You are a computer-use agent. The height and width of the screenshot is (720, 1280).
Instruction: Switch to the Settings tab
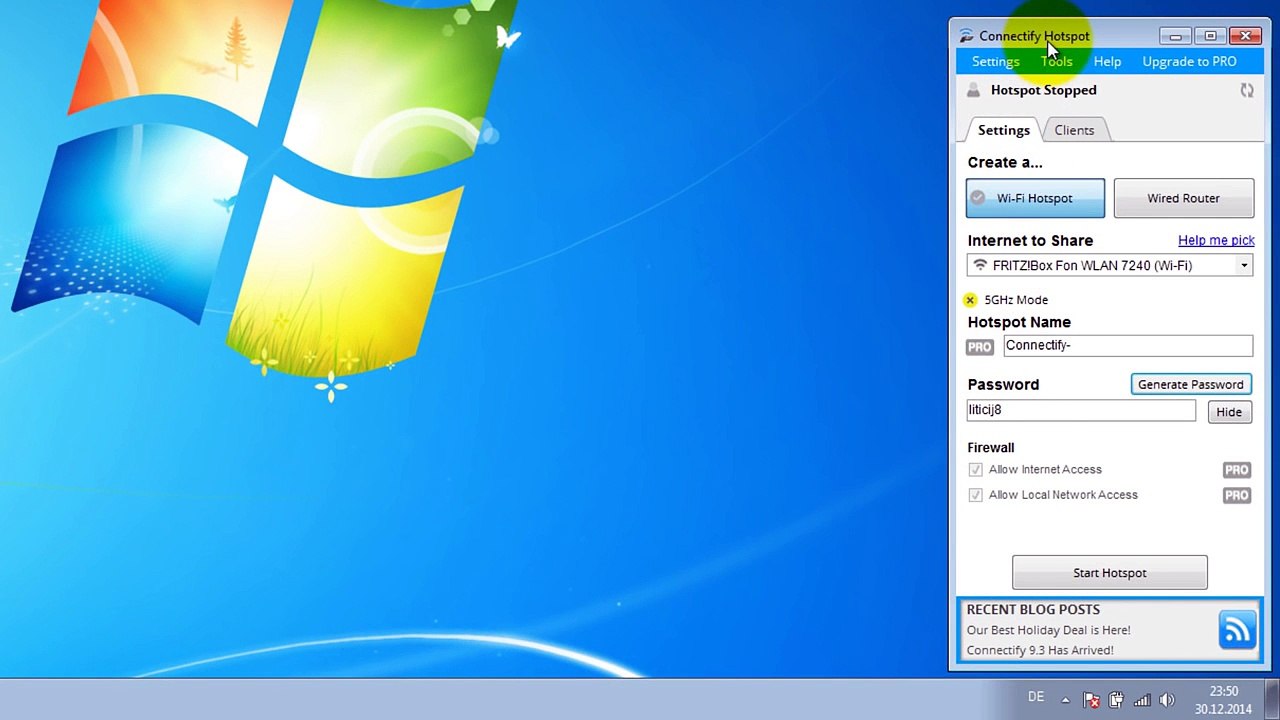[1003, 130]
